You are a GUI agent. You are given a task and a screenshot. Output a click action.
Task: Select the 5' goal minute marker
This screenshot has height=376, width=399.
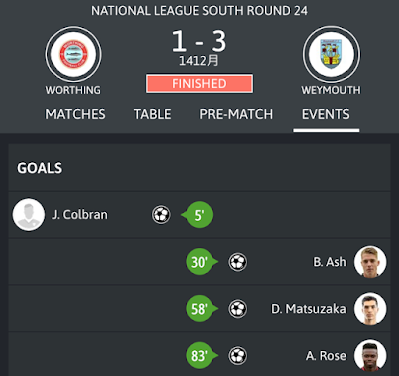[199, 215]
